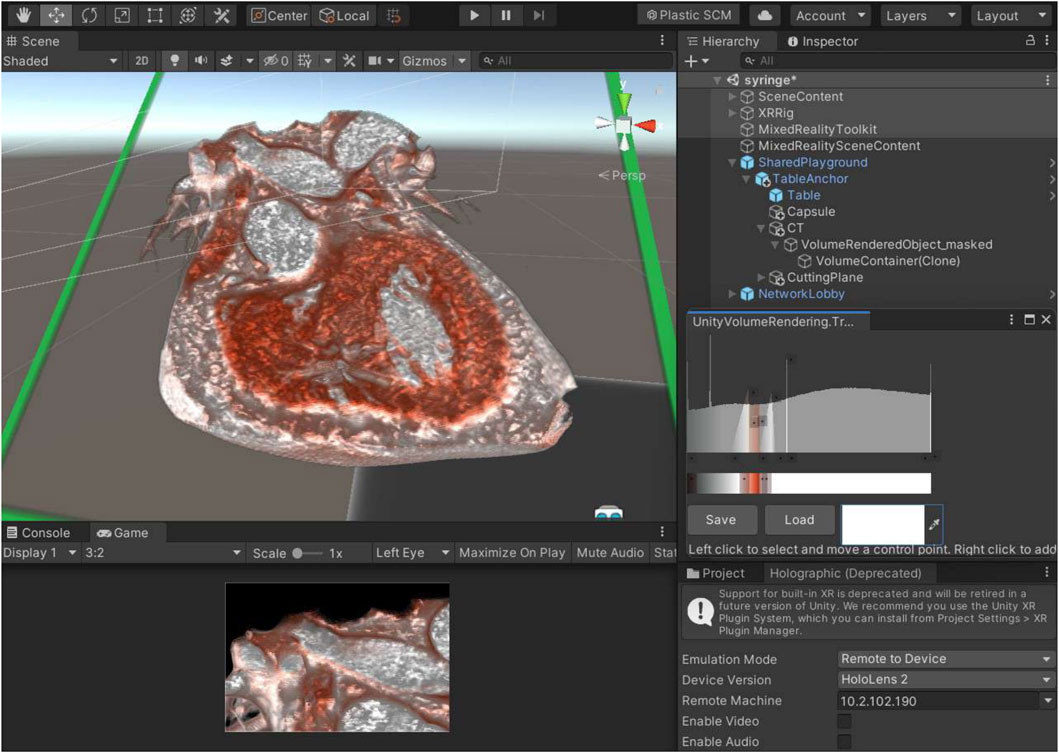Viewport: 1059px width, 753px height.
Task: Click the Save button
Action: coord(720,520)
